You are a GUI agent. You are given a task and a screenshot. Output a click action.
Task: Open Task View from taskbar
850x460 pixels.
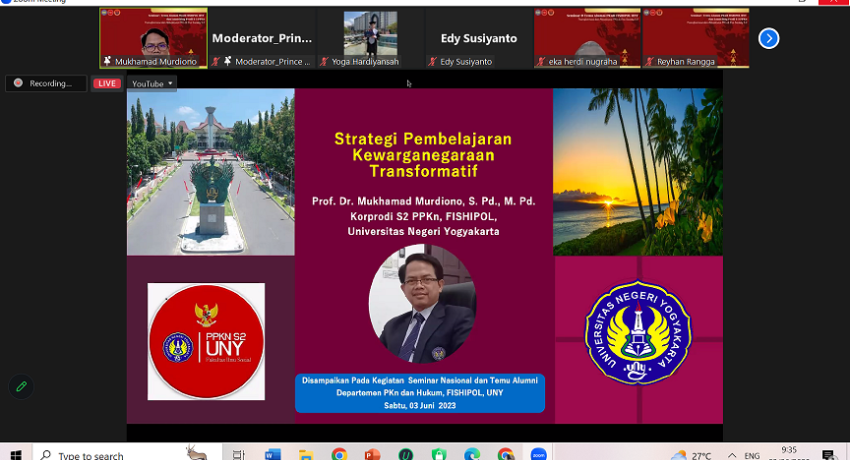(x=239, y=454)
